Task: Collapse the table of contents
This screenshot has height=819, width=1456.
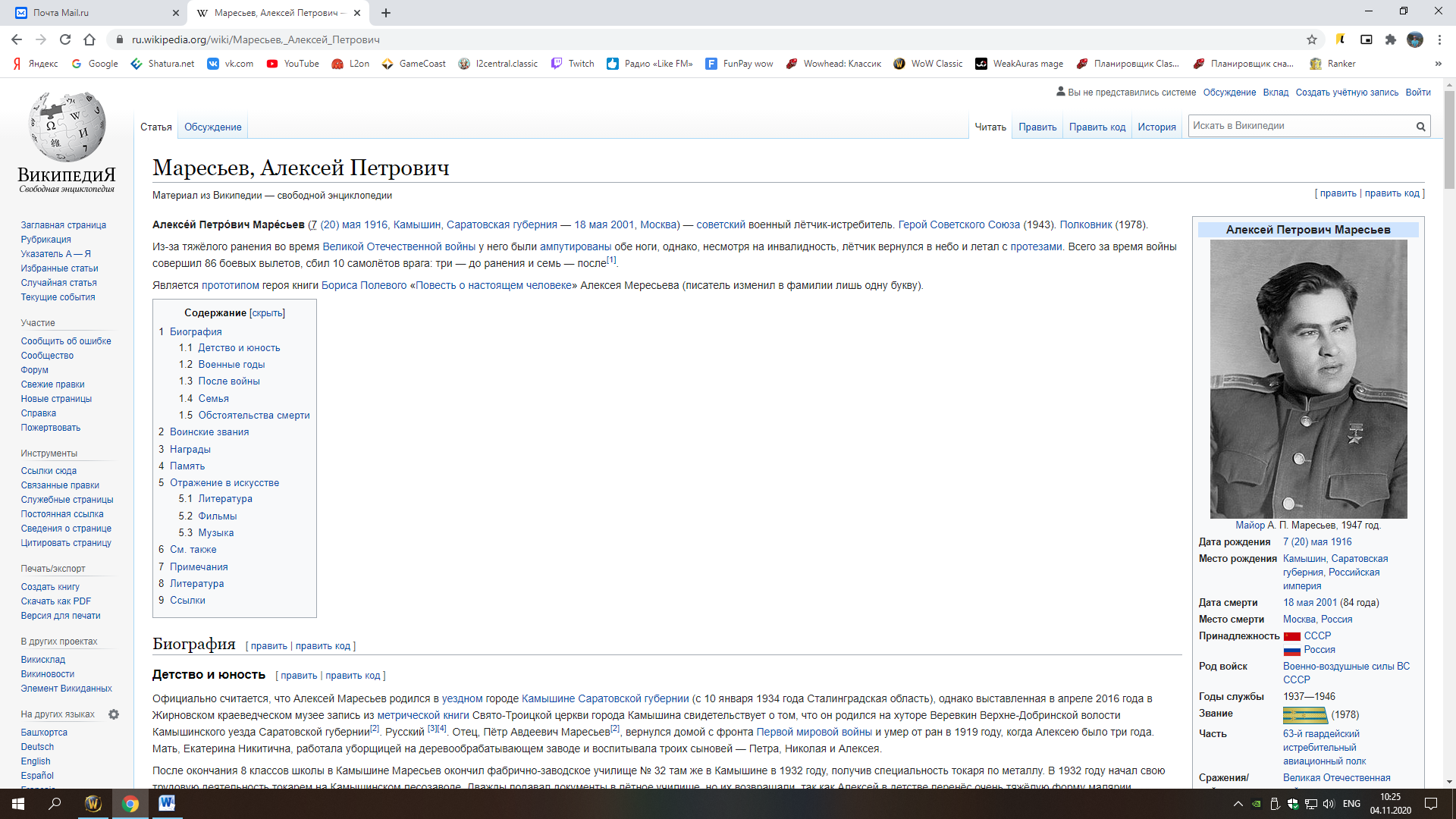Action: (266, 312)
